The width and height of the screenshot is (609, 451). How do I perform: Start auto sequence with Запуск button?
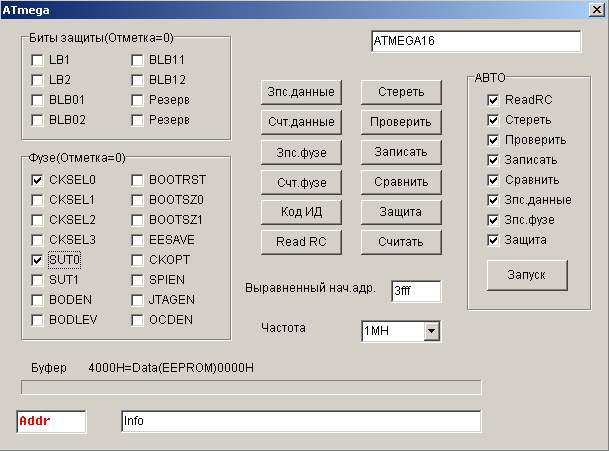click(527, 274)
